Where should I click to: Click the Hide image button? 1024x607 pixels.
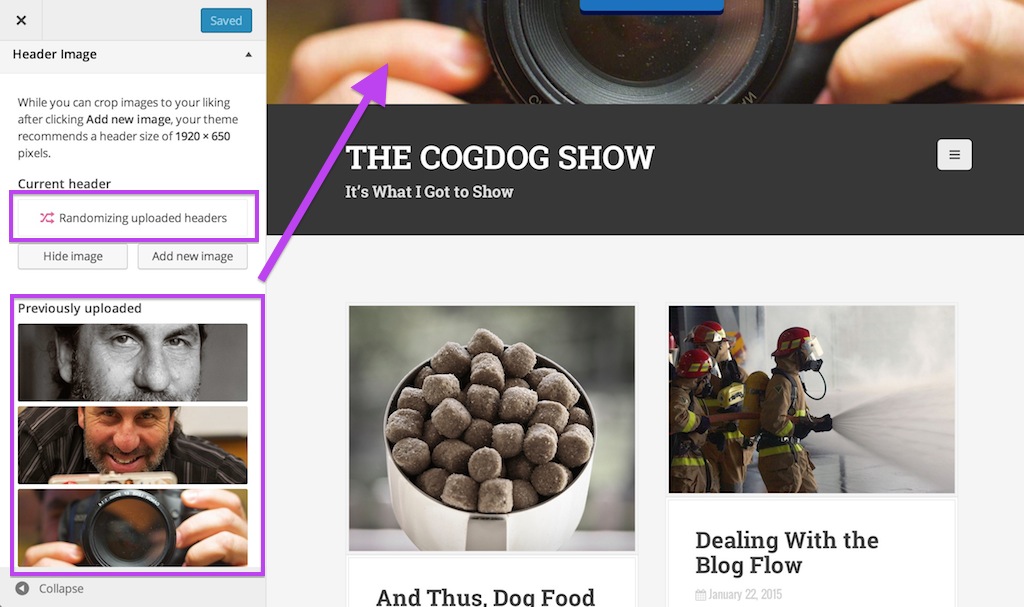(72, 256)
